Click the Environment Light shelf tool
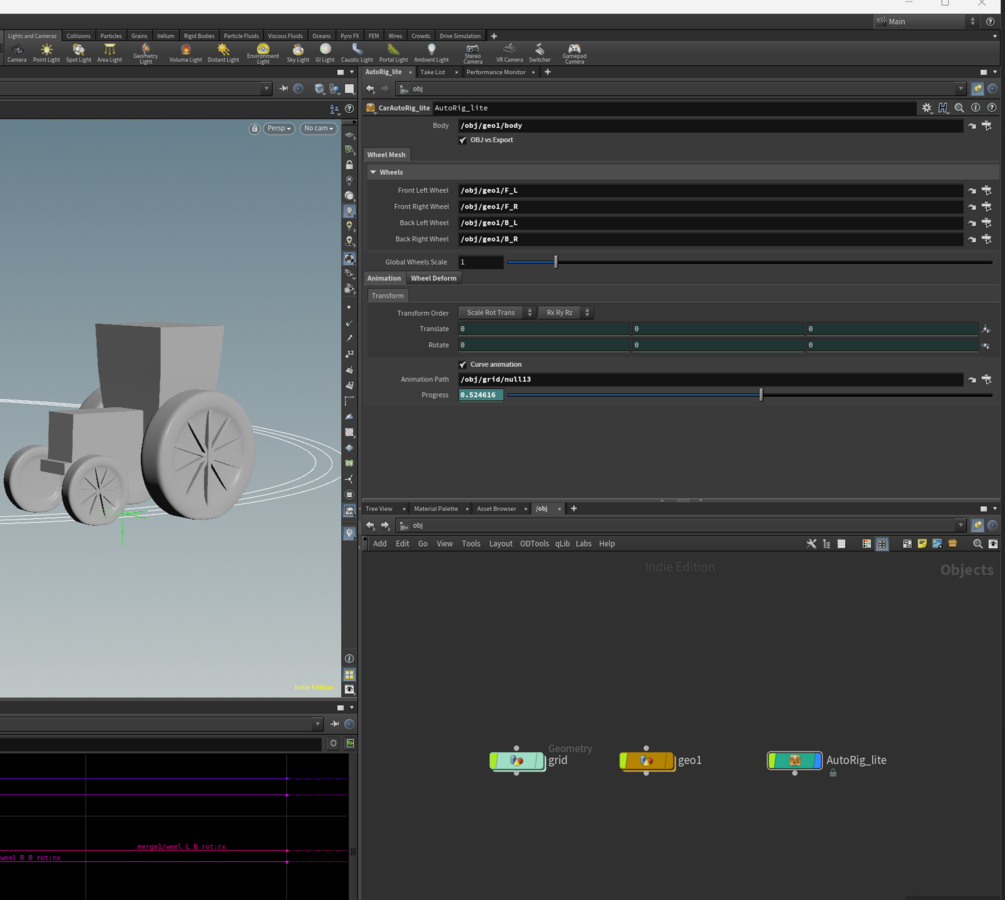 (263, 52)
